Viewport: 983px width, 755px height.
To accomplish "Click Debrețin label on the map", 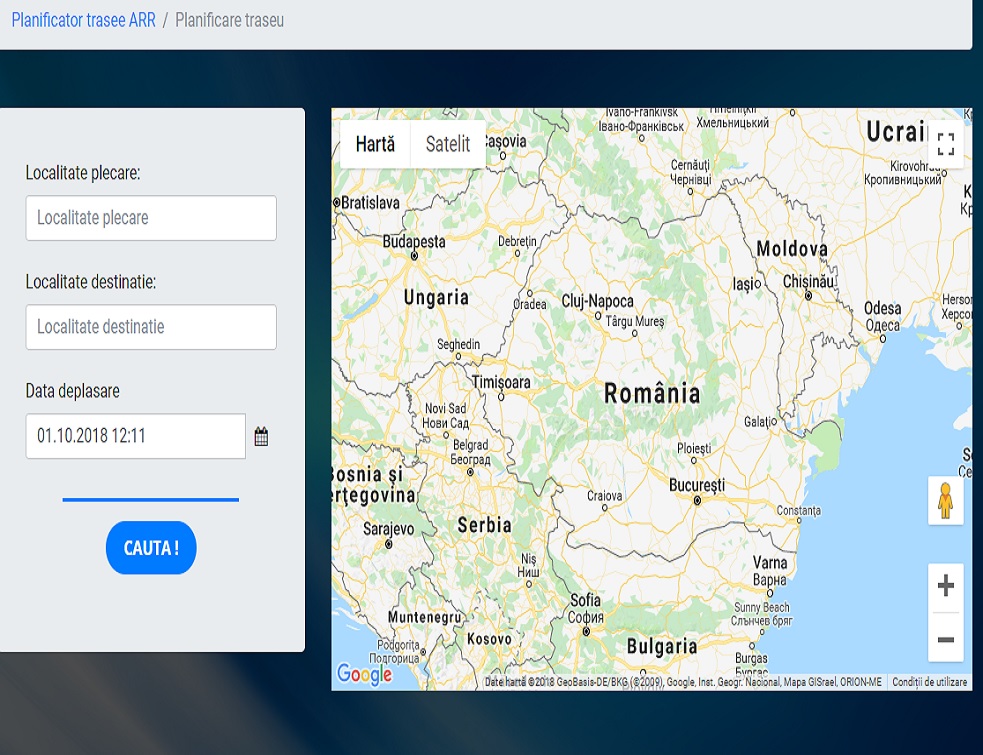I will coord(517,241).
